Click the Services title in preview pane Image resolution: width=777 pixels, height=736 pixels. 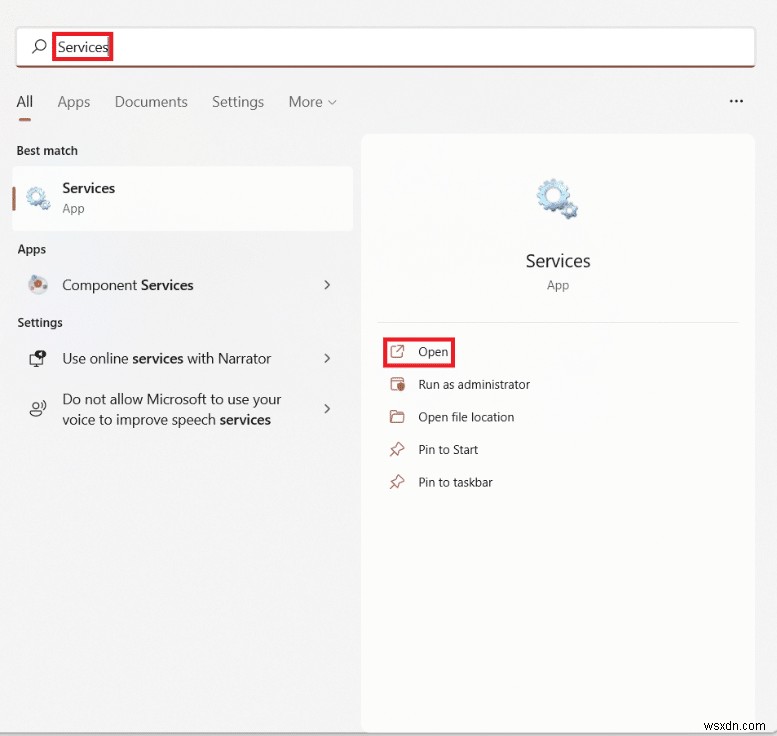558,261
